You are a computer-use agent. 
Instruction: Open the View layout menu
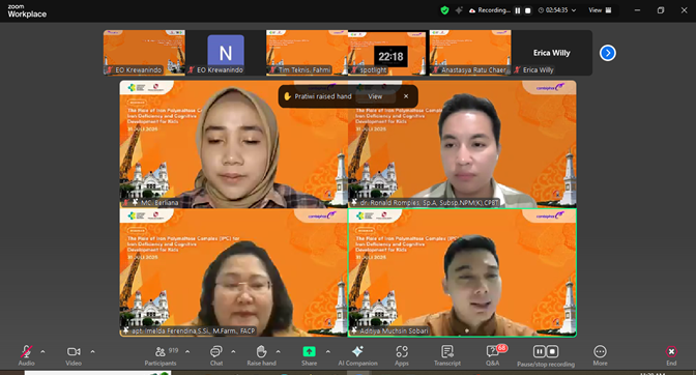600,10
